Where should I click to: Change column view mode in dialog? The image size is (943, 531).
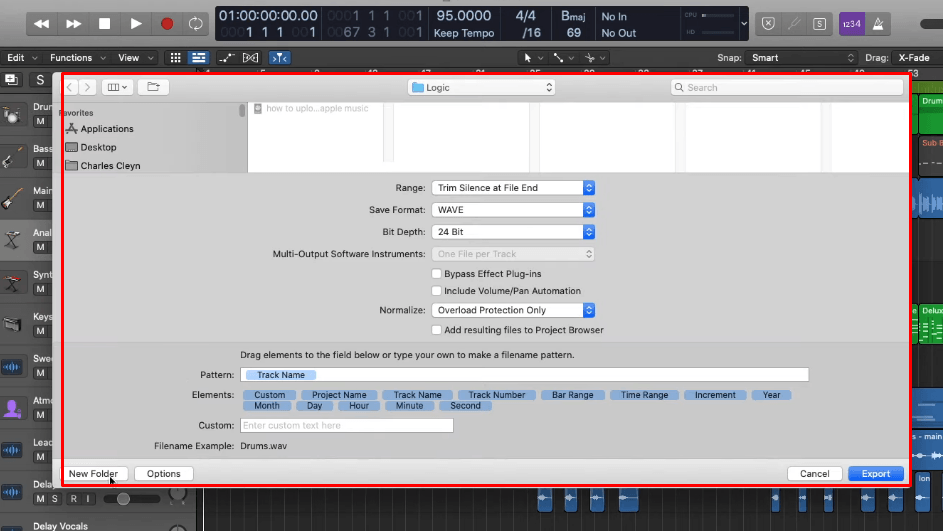pos(117,87)
